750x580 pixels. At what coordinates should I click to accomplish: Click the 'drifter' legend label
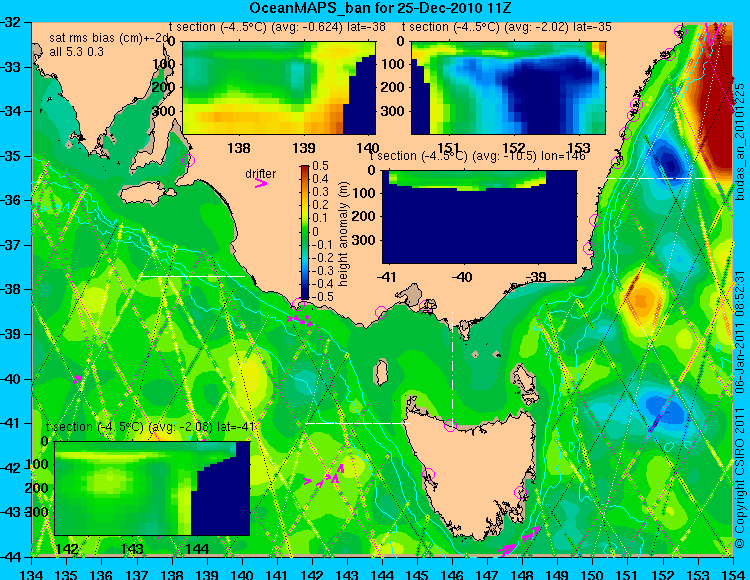pyautogui.click(x=261, y=174)
